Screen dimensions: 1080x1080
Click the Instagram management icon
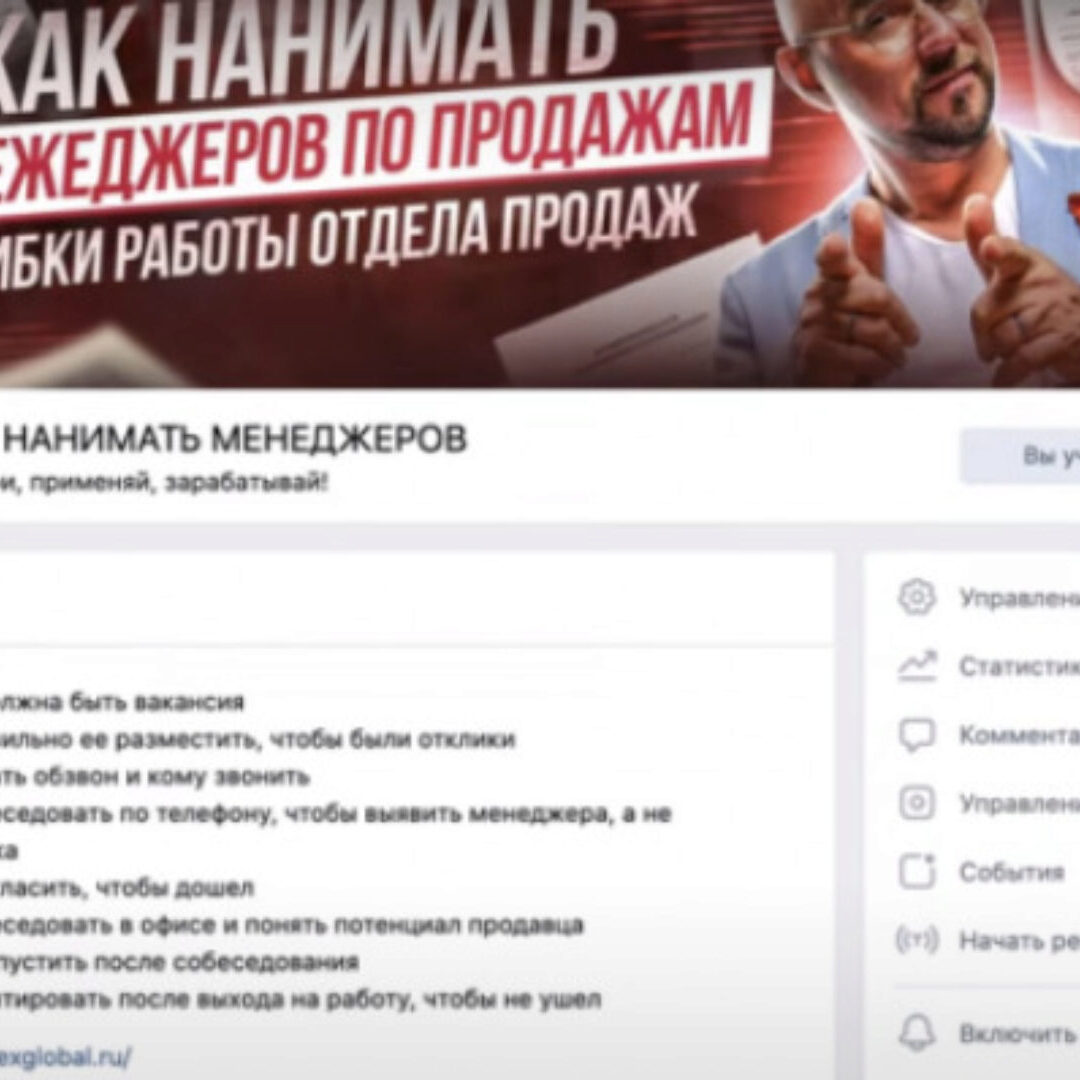pos(917,803)
